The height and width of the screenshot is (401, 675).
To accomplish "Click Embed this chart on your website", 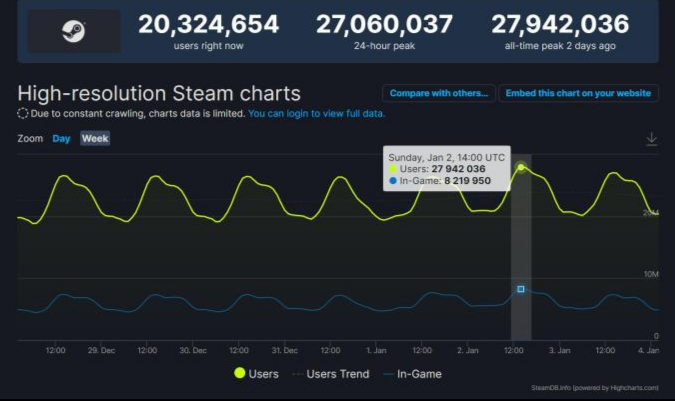I will [x=578, y=93].
